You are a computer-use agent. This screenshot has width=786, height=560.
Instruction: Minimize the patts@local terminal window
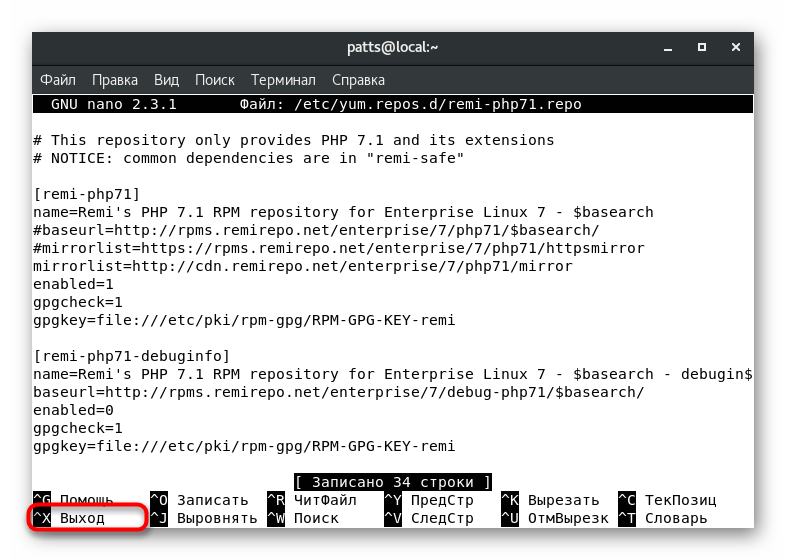coord(668,48)
